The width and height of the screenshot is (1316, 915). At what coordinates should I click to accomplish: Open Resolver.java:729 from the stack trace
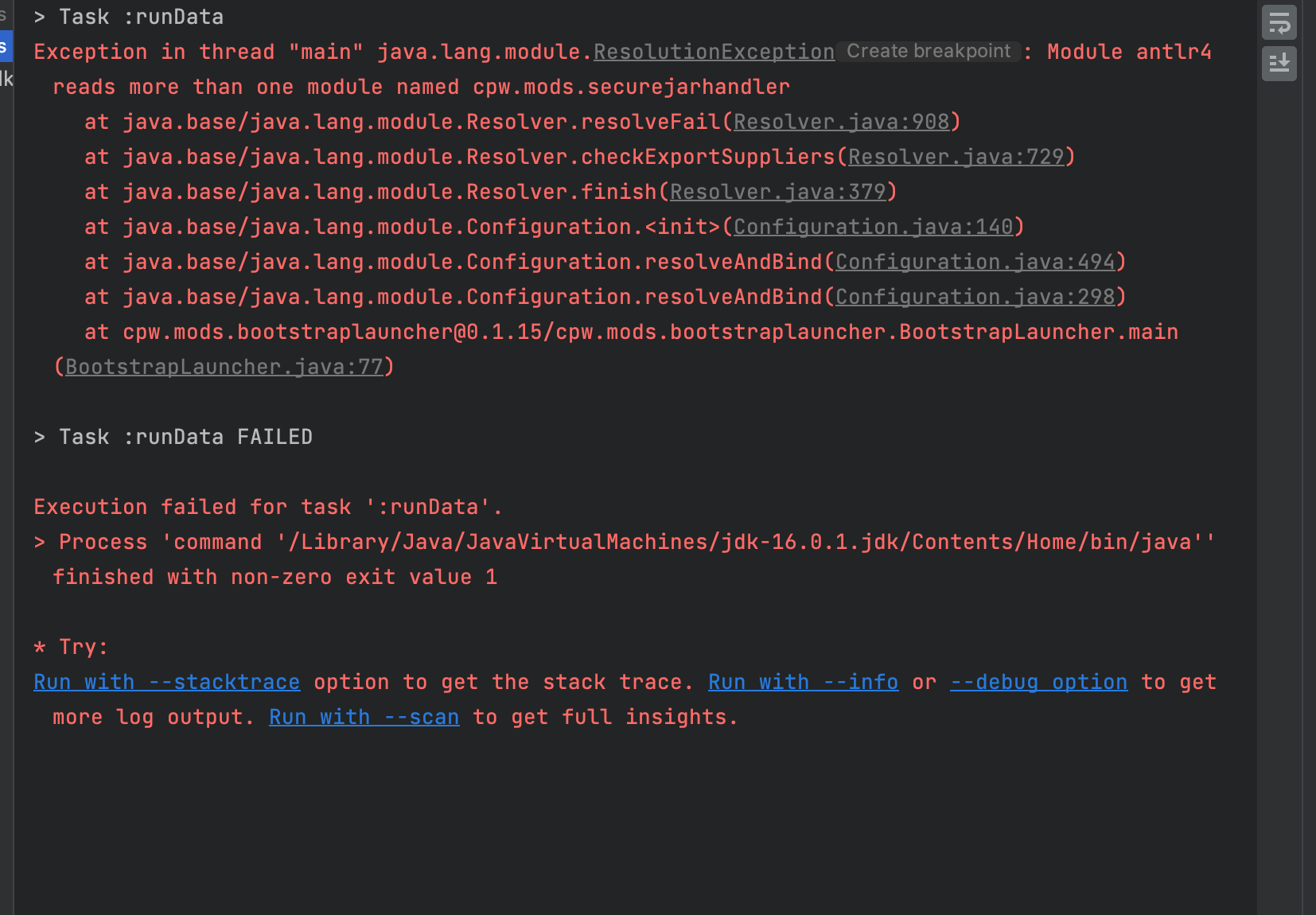pyautogui.click(x=958, y=157)
